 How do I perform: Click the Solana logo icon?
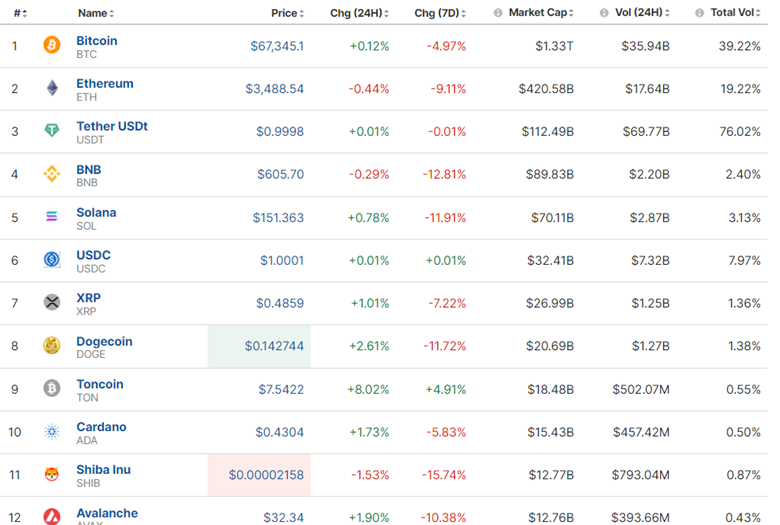click(x=52, y=216)
